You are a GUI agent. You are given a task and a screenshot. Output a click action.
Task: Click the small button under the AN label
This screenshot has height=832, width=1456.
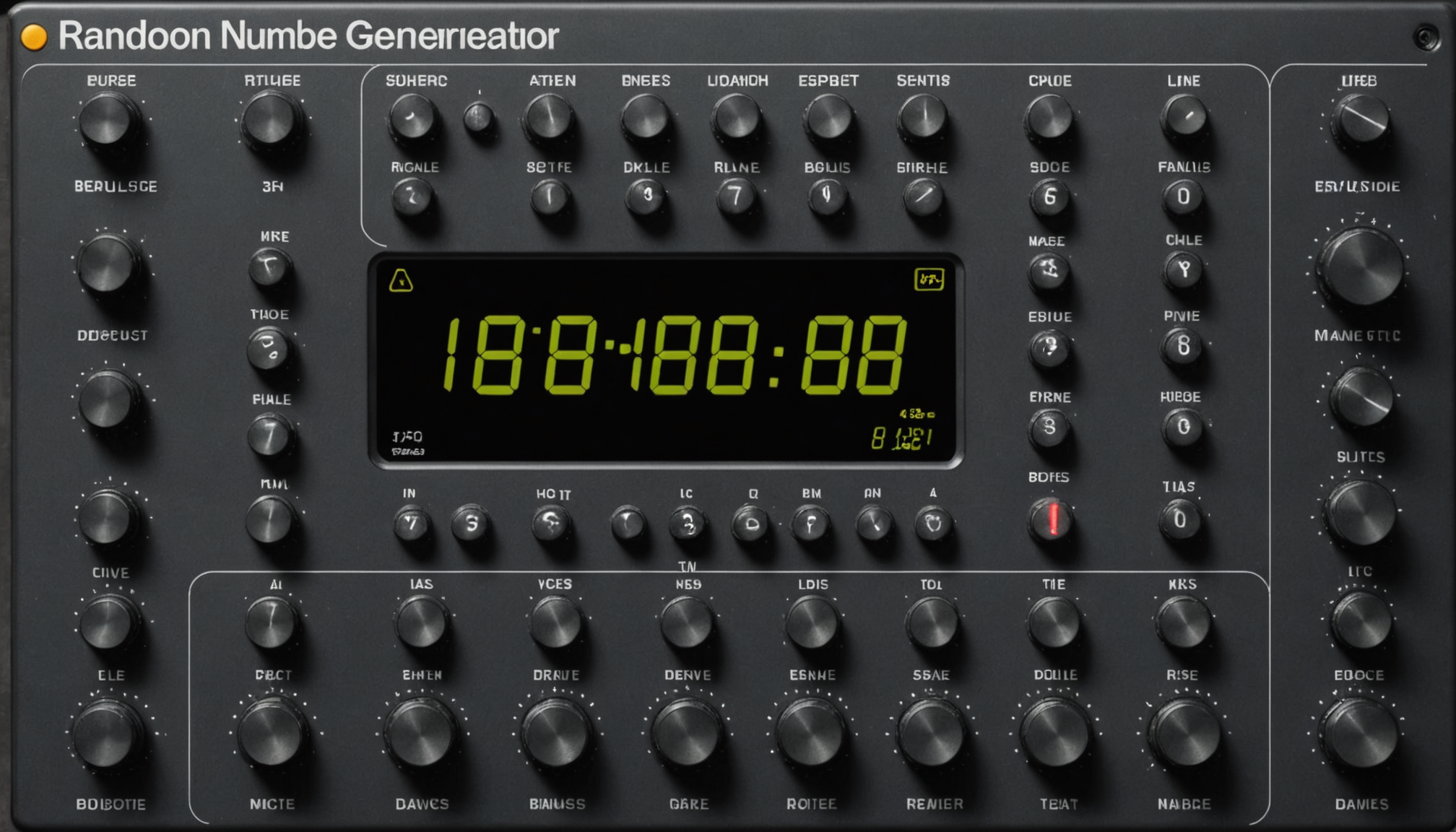874,523
